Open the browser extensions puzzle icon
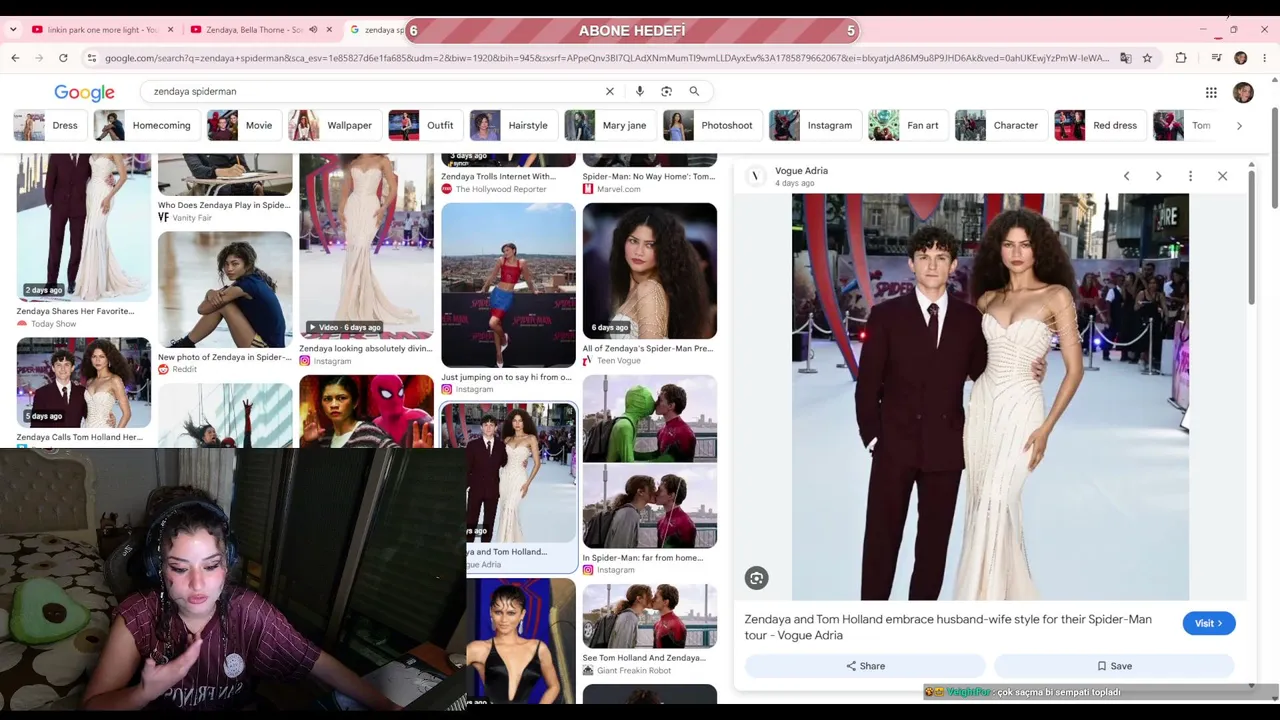 click(x=1181, y=58)
